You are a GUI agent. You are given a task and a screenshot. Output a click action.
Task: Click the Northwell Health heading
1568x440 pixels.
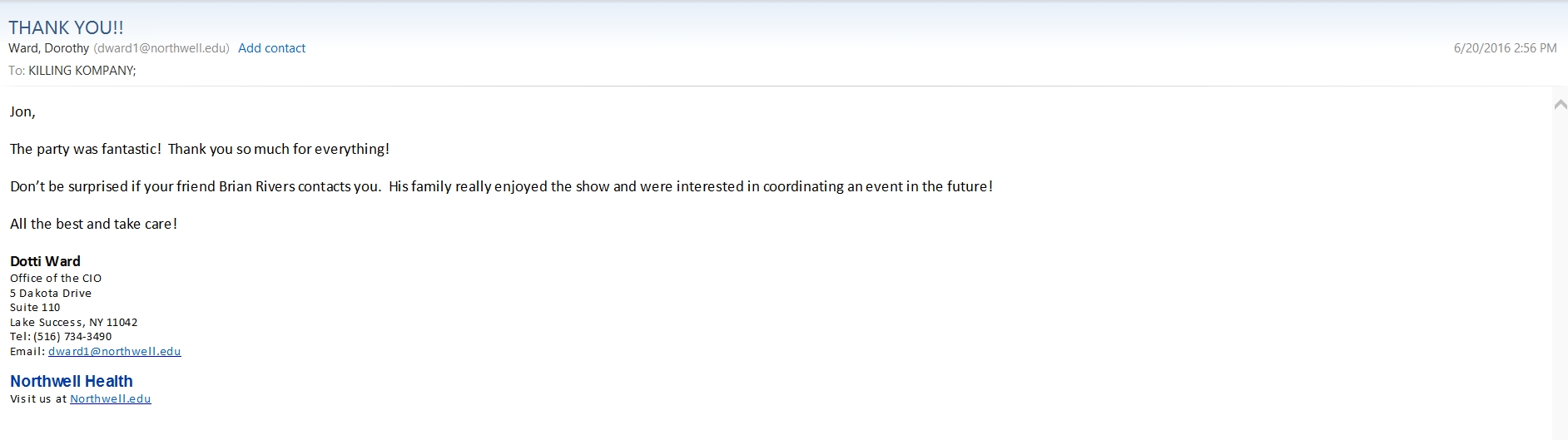click(x=72, y=381)
